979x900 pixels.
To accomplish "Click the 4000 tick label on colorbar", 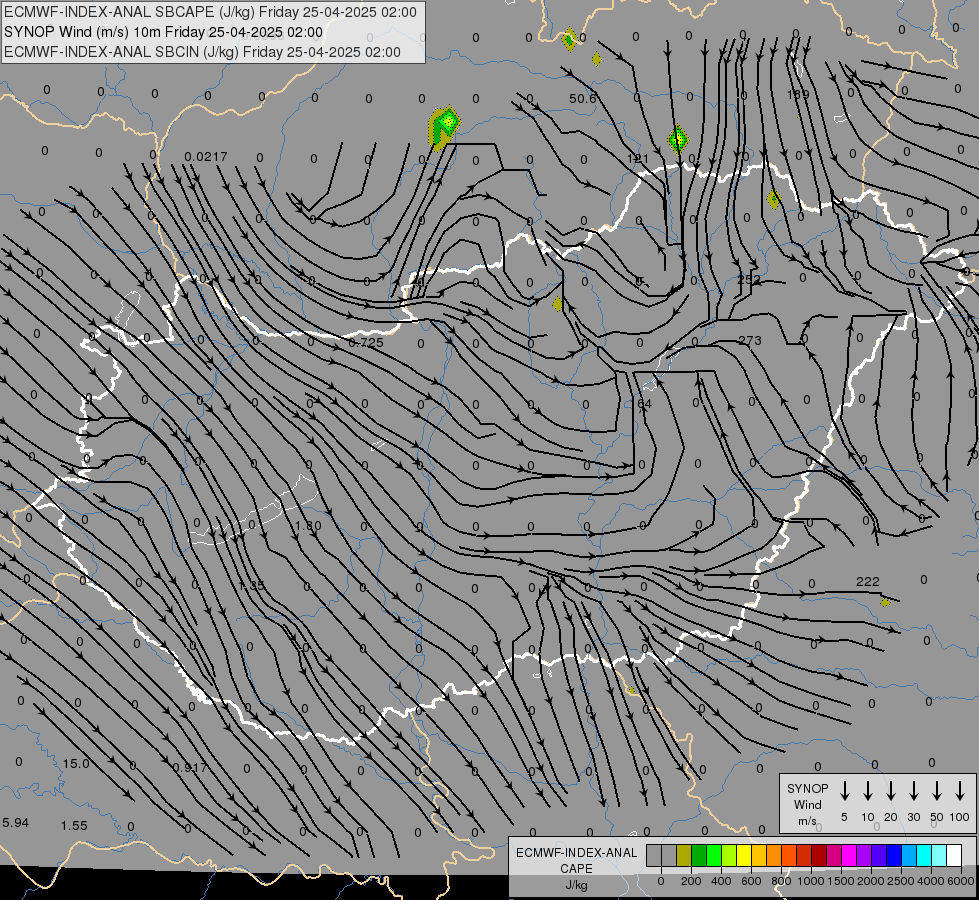I will coord(931,881).
